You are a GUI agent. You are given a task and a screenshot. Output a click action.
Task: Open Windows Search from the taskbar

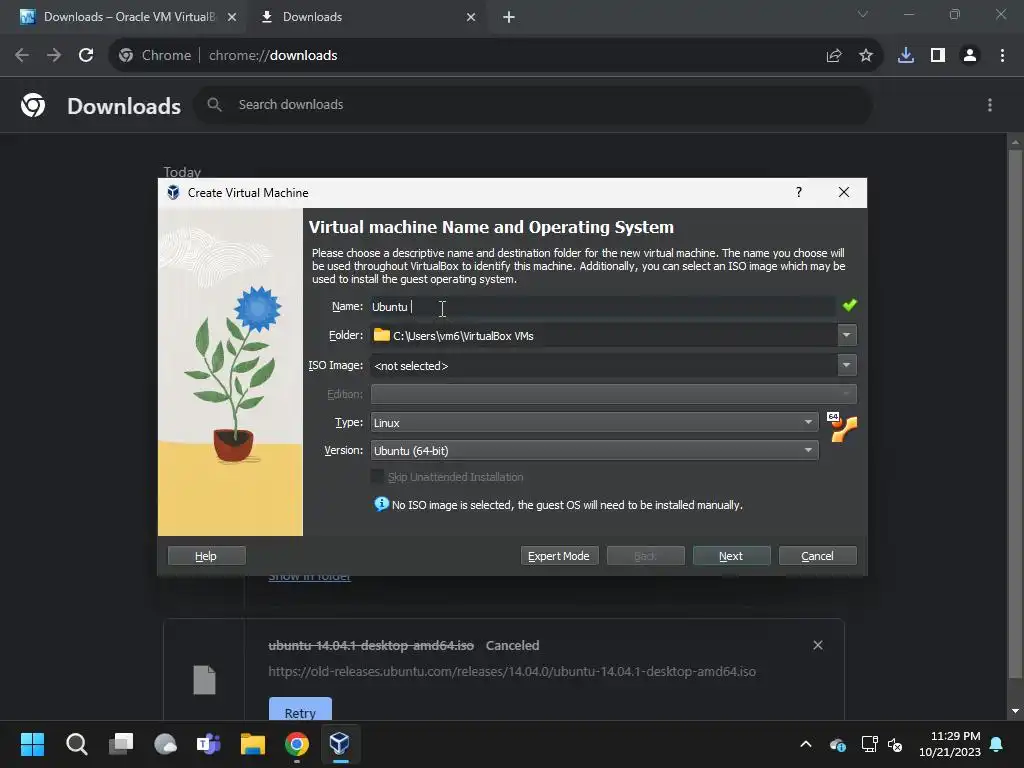click(x=76, y=744)
